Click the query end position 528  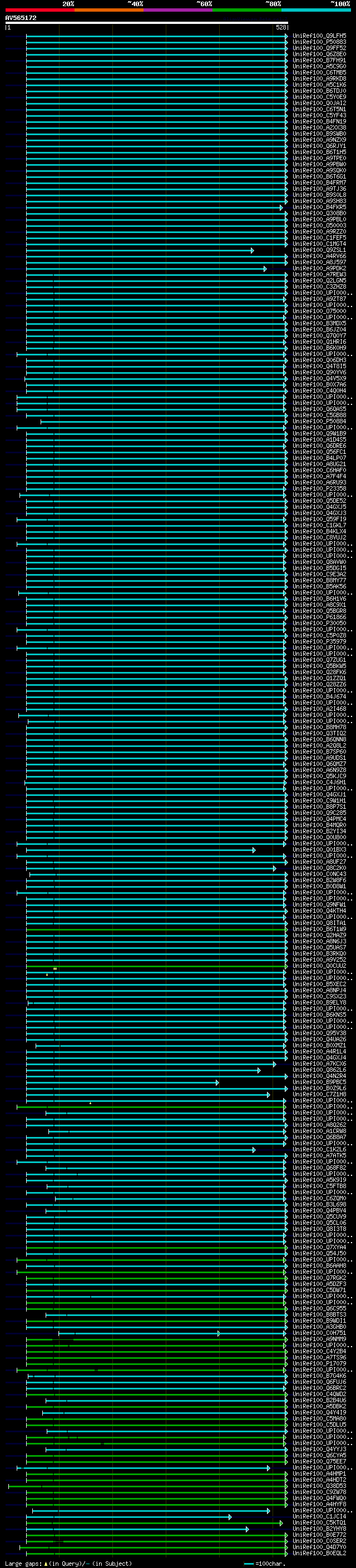(x=280, y=27)
